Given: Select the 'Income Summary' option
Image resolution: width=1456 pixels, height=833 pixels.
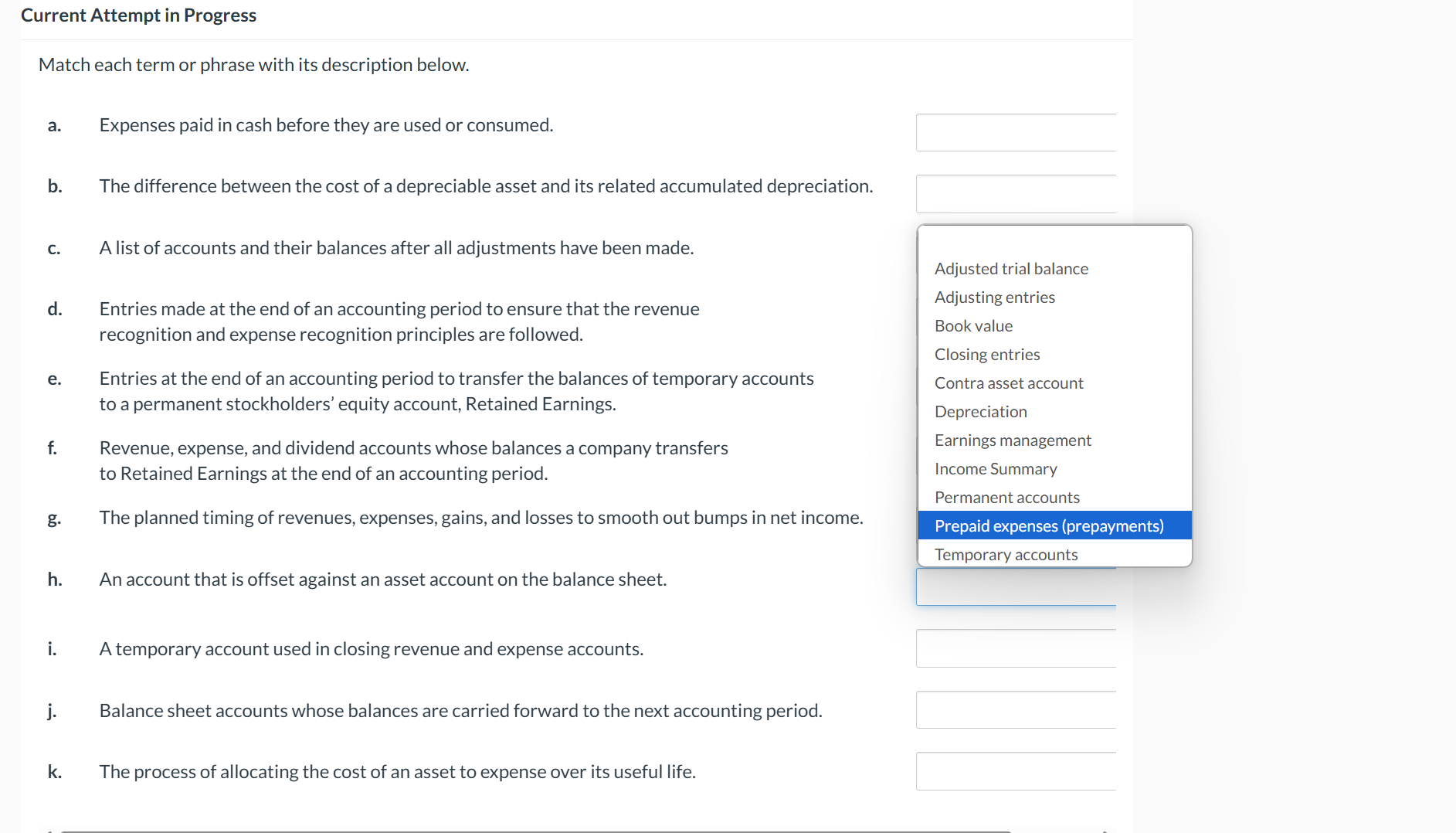Looking at the screenshot, I should click(x=996, y=469).
